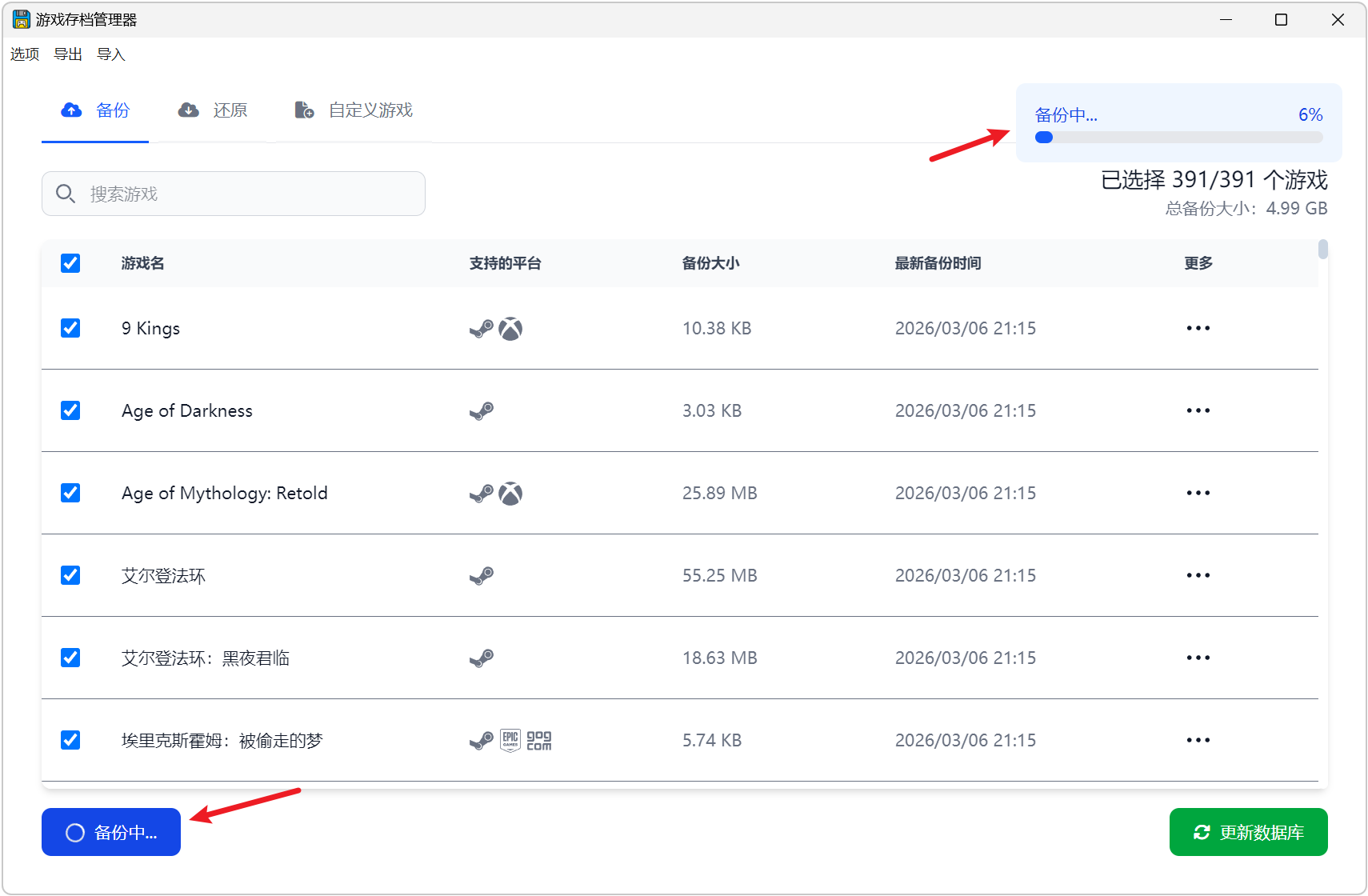Click the Steam icon for 艾尔登法环：黑夜君临
1368x896 pixels.
tap(482, 658)
